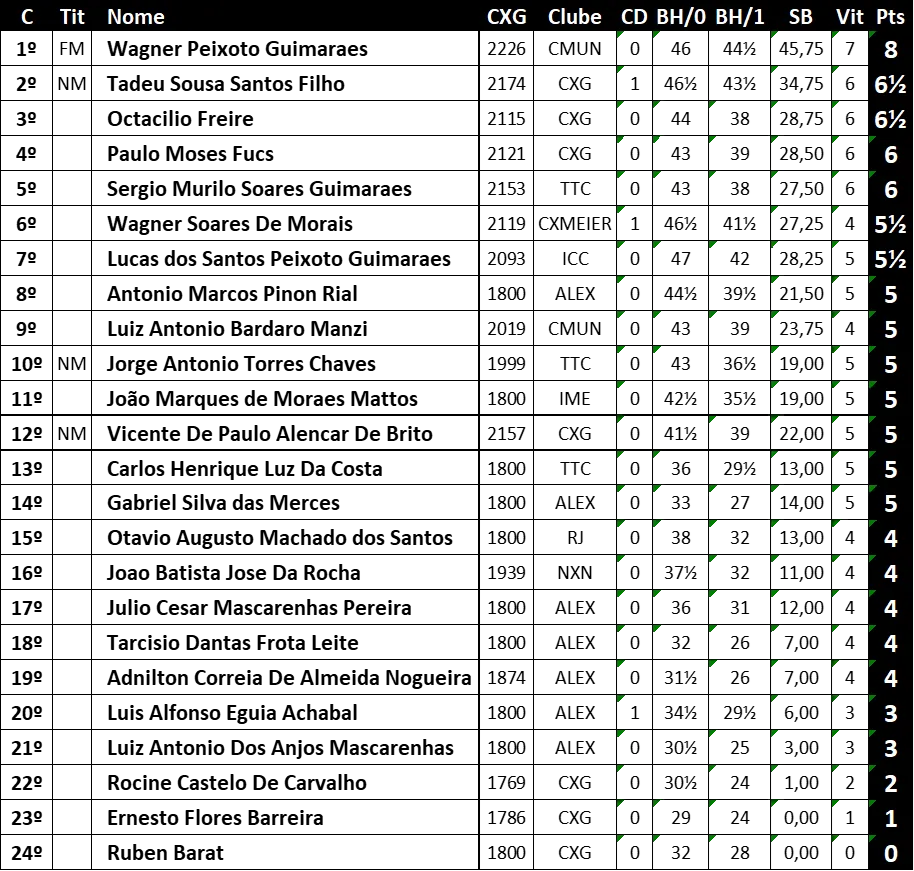Click the "CXG" column header
Viewport: 914px width, 871px height.
tap(506, 17)
